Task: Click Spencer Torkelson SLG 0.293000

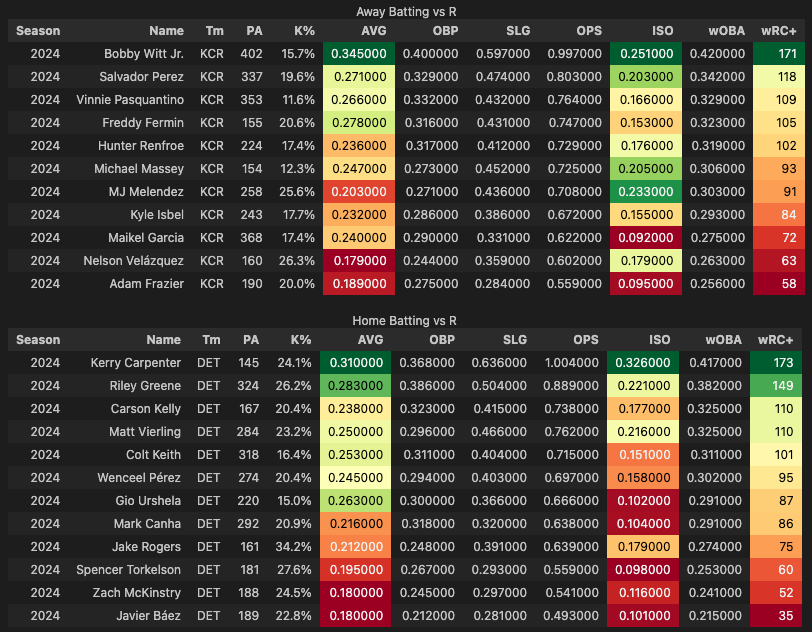Action: [499, 570]
